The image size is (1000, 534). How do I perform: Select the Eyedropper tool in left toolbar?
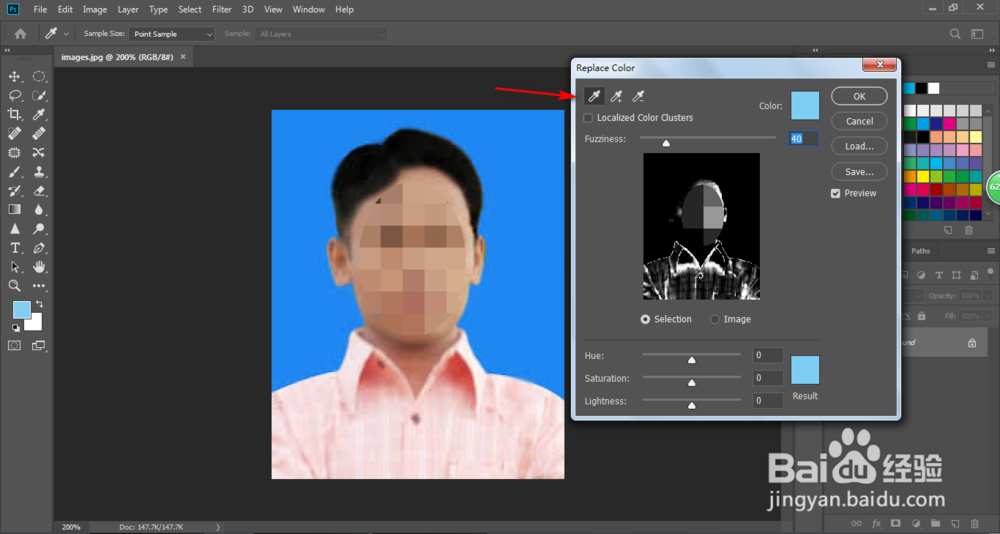point(39,115)
